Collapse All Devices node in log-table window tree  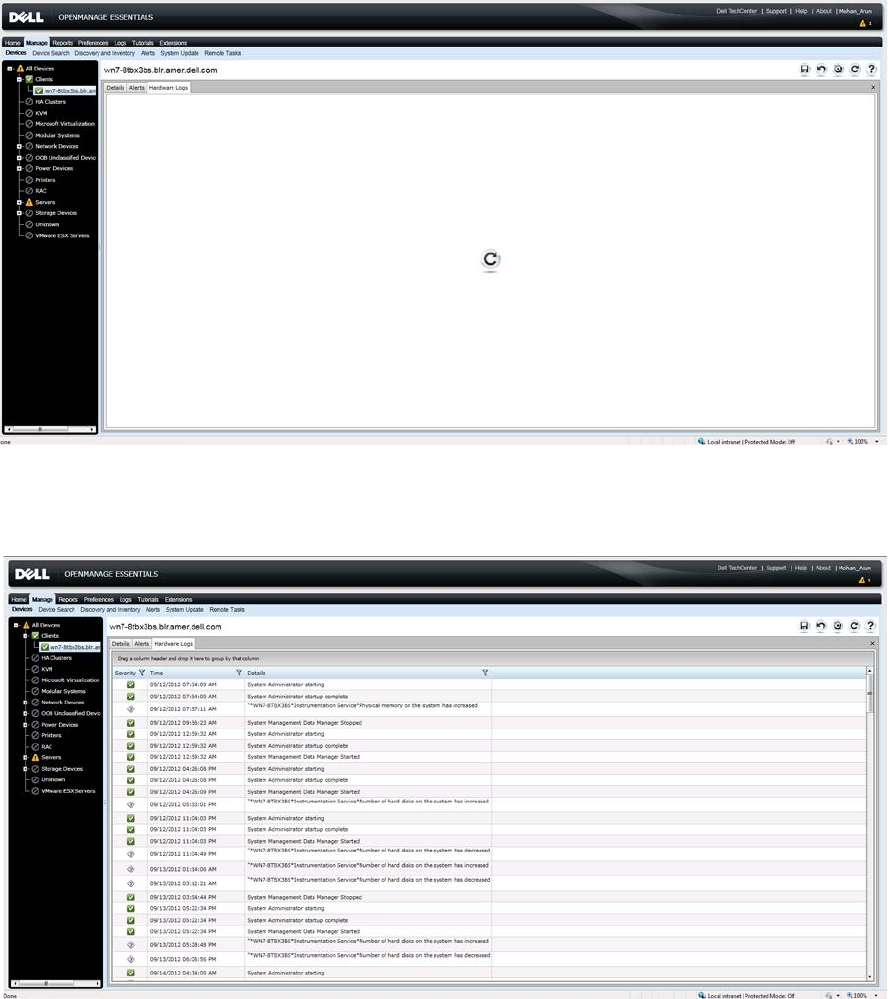(17, 625)
